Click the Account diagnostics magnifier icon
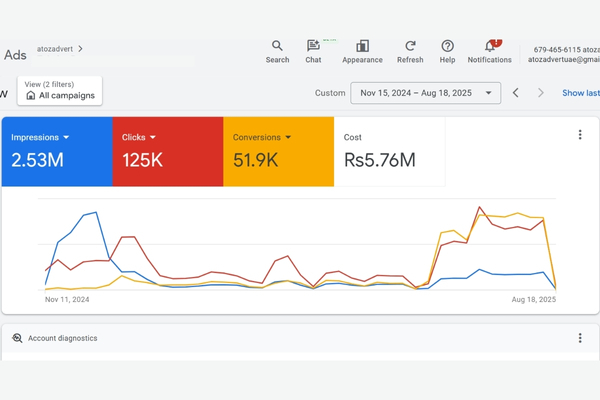The height and width of the screenshot is (400, 600). click(17, 339)
